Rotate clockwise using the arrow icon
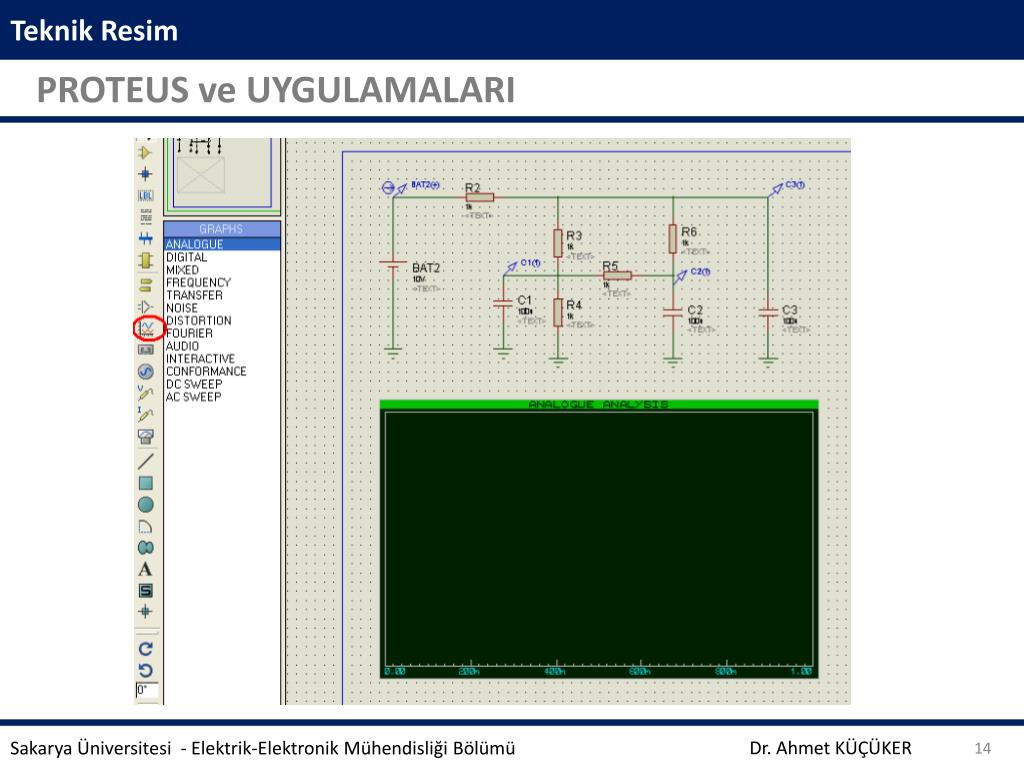This screenshot has width=1024, height=768. click(x=145, y=648)
